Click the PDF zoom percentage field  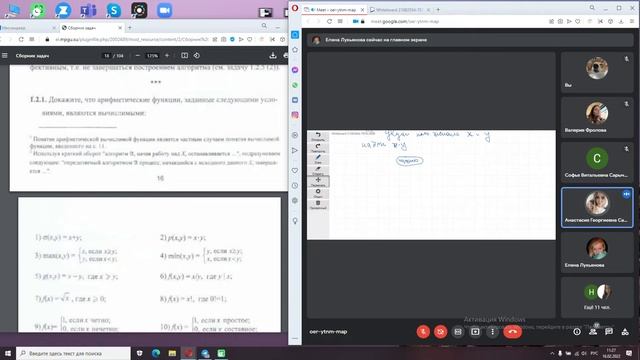152,56
